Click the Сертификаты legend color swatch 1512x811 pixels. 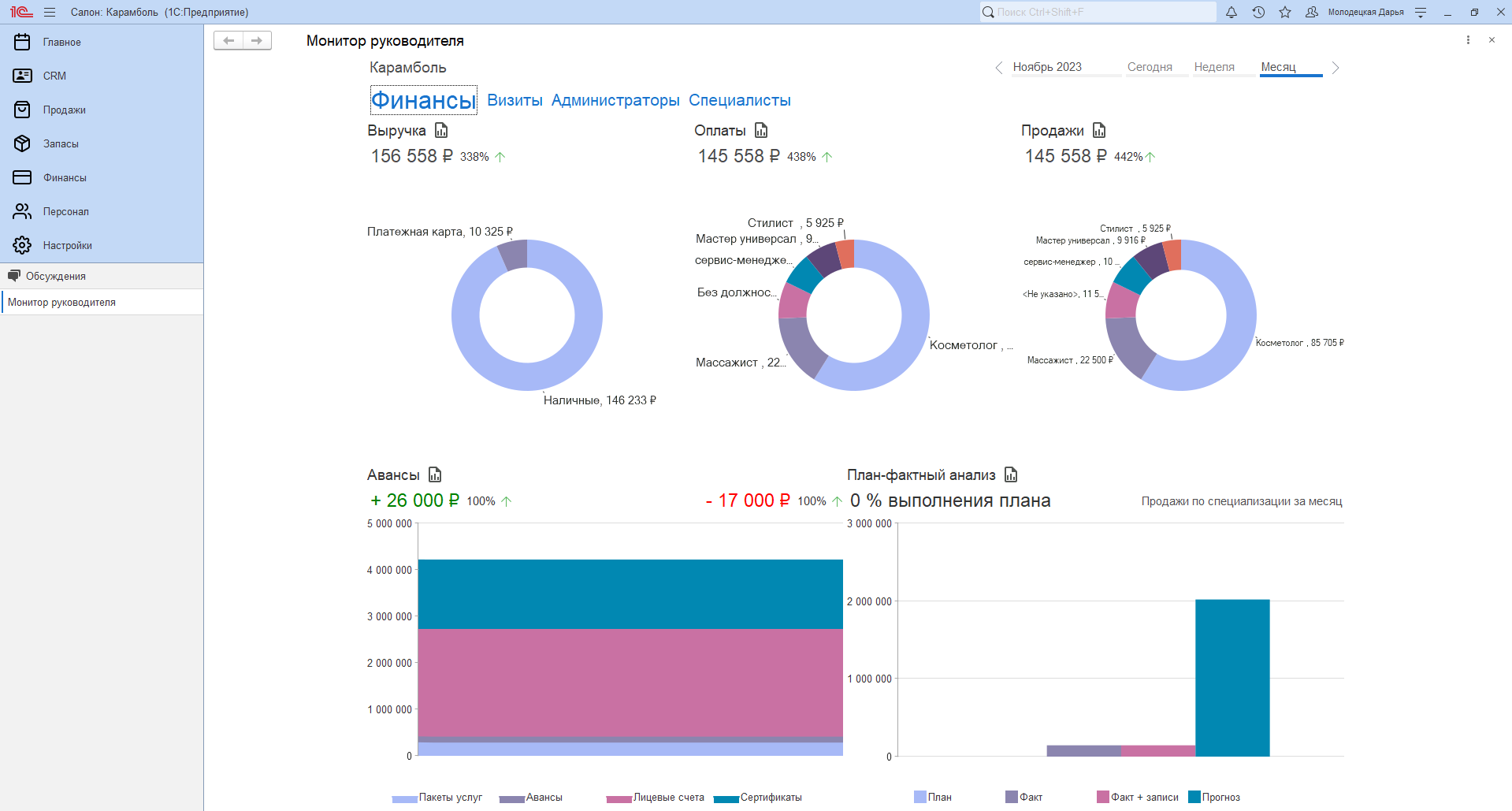[x=726, y=799]
